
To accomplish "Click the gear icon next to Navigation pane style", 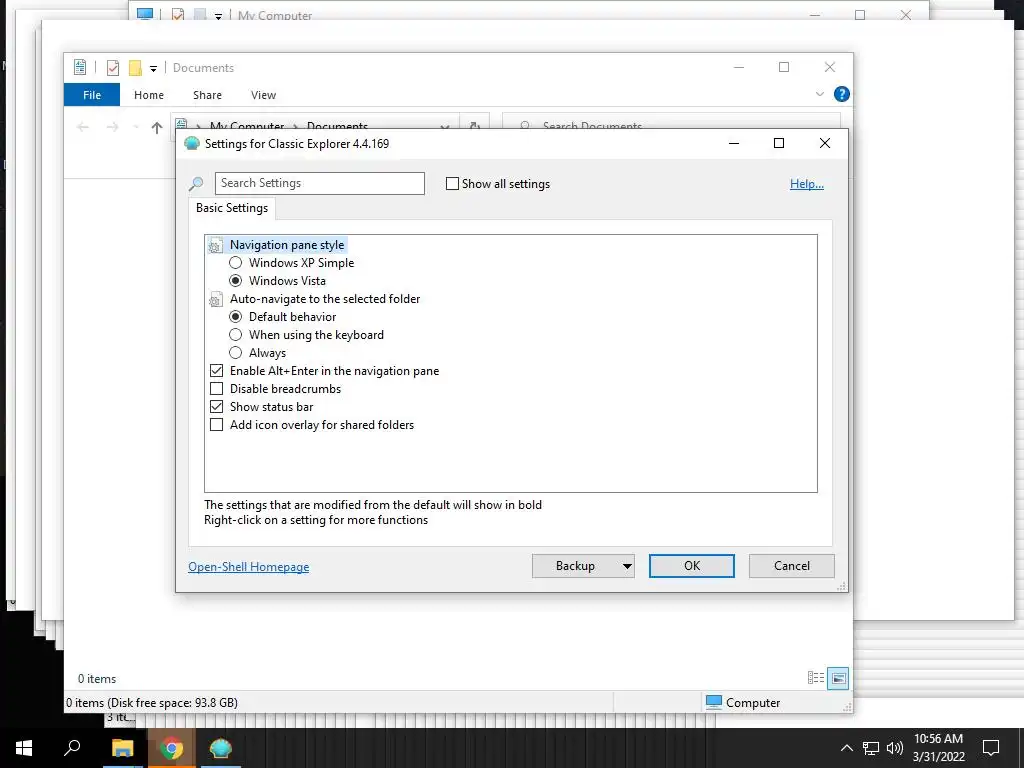I will (215, 246).
